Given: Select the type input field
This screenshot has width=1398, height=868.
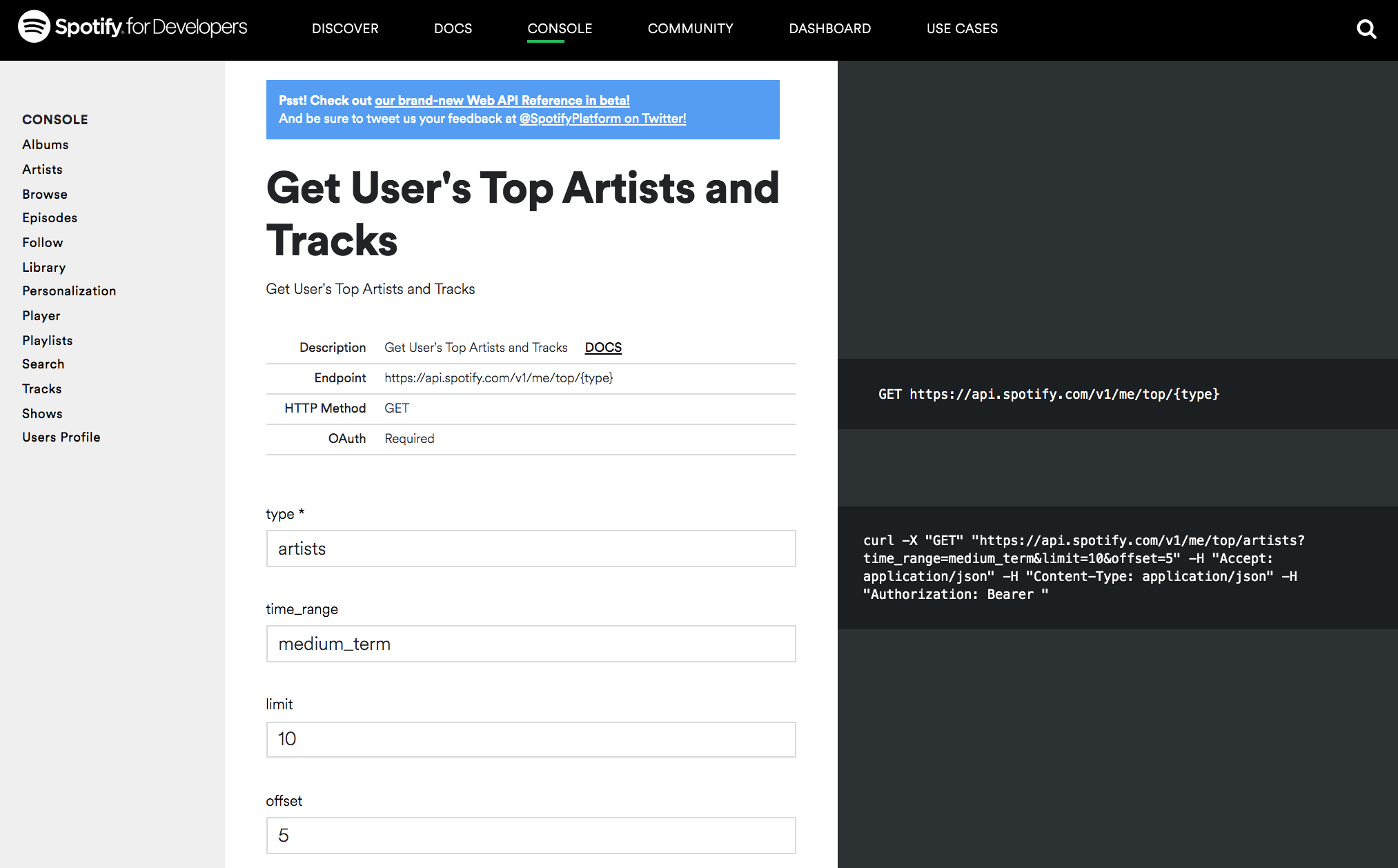Looking at the screenshot, I should (531, 548).
